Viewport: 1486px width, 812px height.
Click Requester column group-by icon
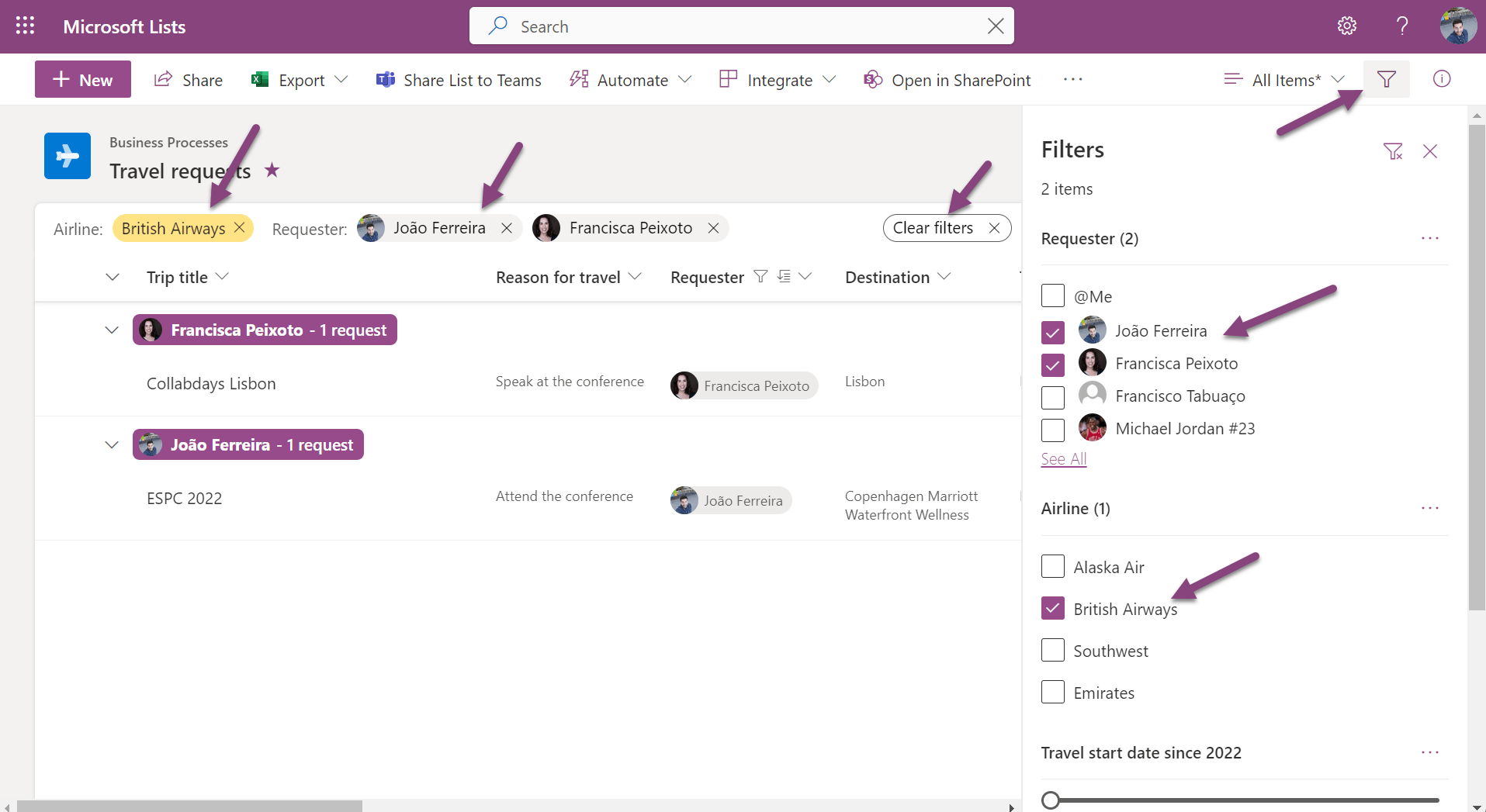coord(784,276)
